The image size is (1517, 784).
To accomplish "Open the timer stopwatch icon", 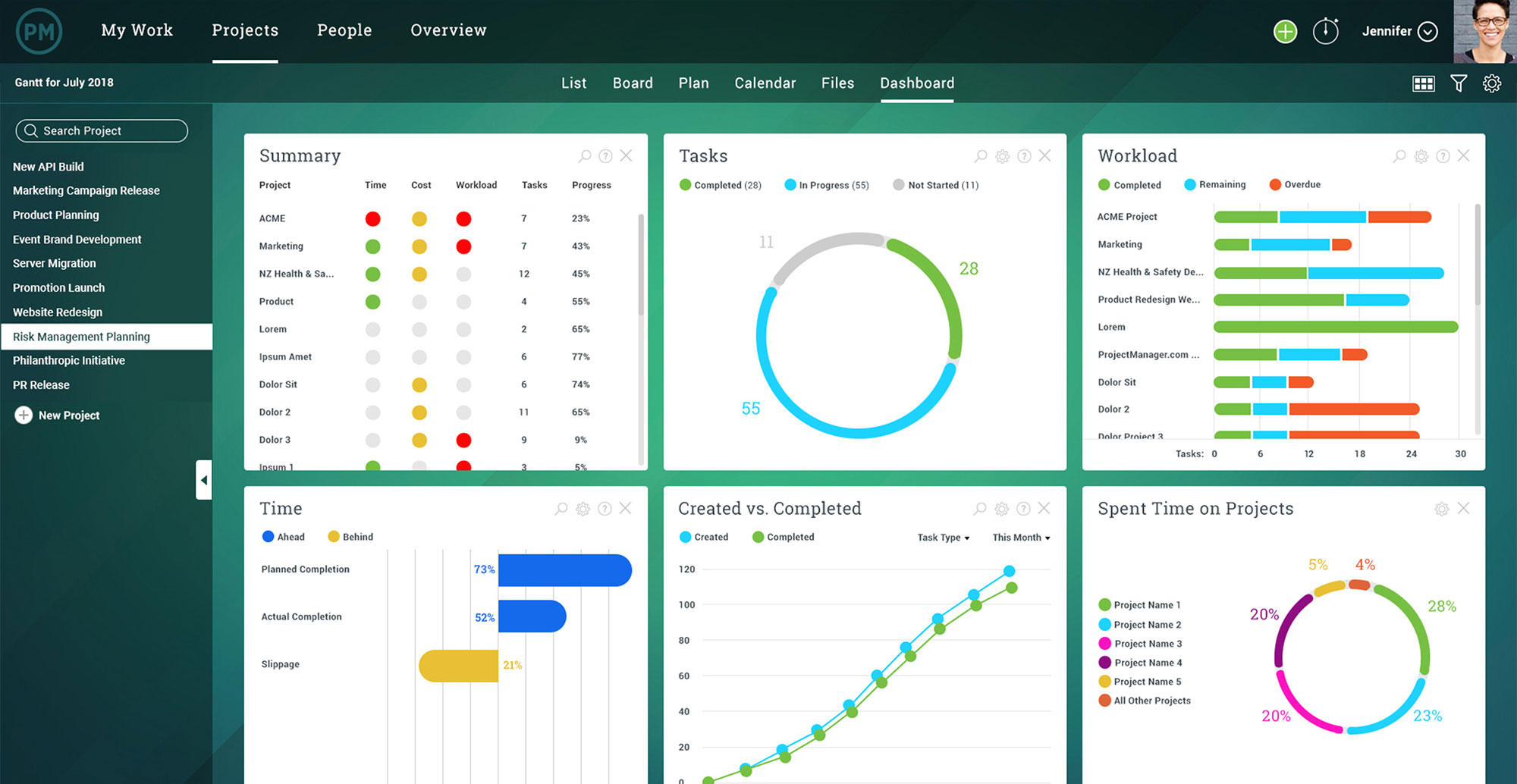I will coord(1325,31).
